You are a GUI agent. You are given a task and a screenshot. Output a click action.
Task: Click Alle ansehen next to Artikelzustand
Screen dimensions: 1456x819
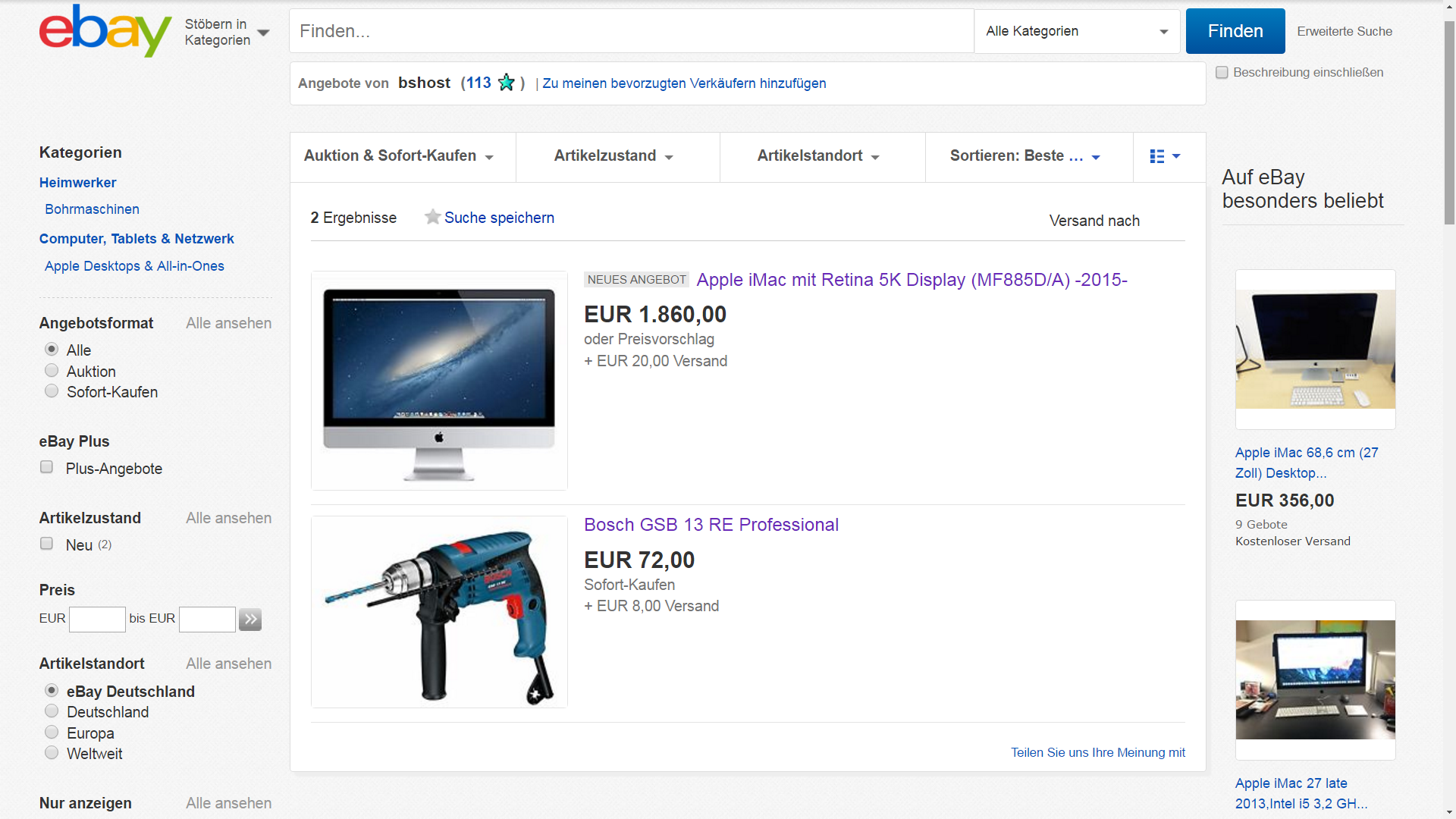point(228,518)
